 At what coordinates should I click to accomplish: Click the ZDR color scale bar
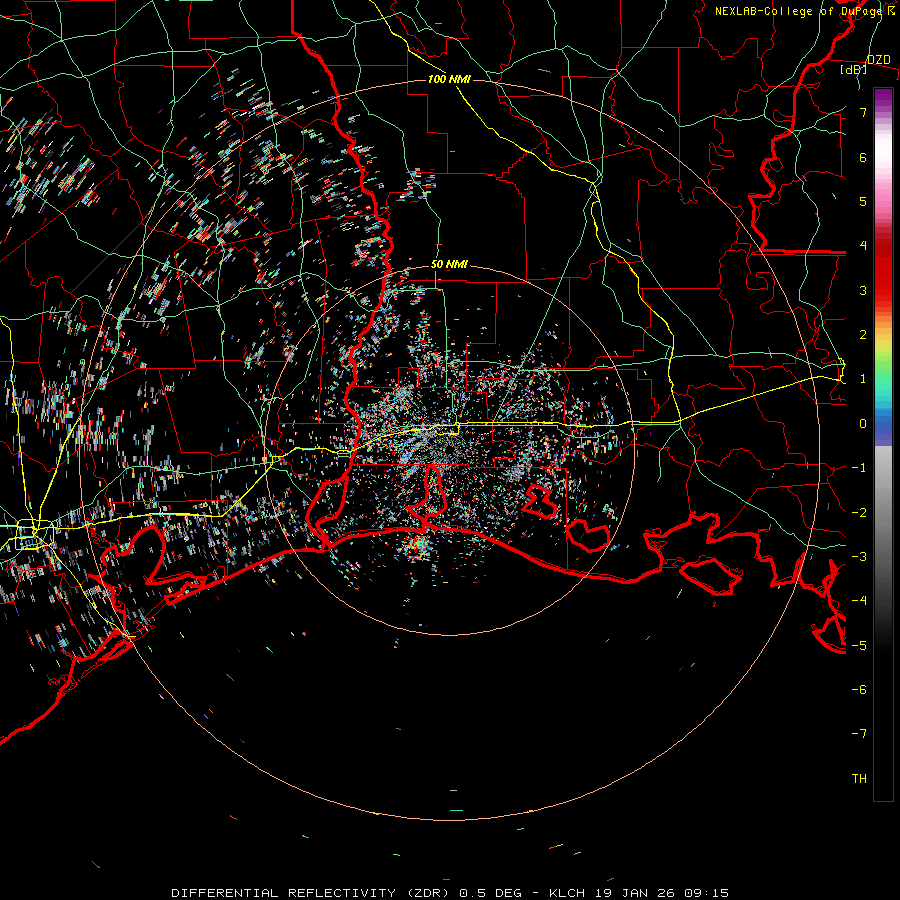(x=883, y=444)
